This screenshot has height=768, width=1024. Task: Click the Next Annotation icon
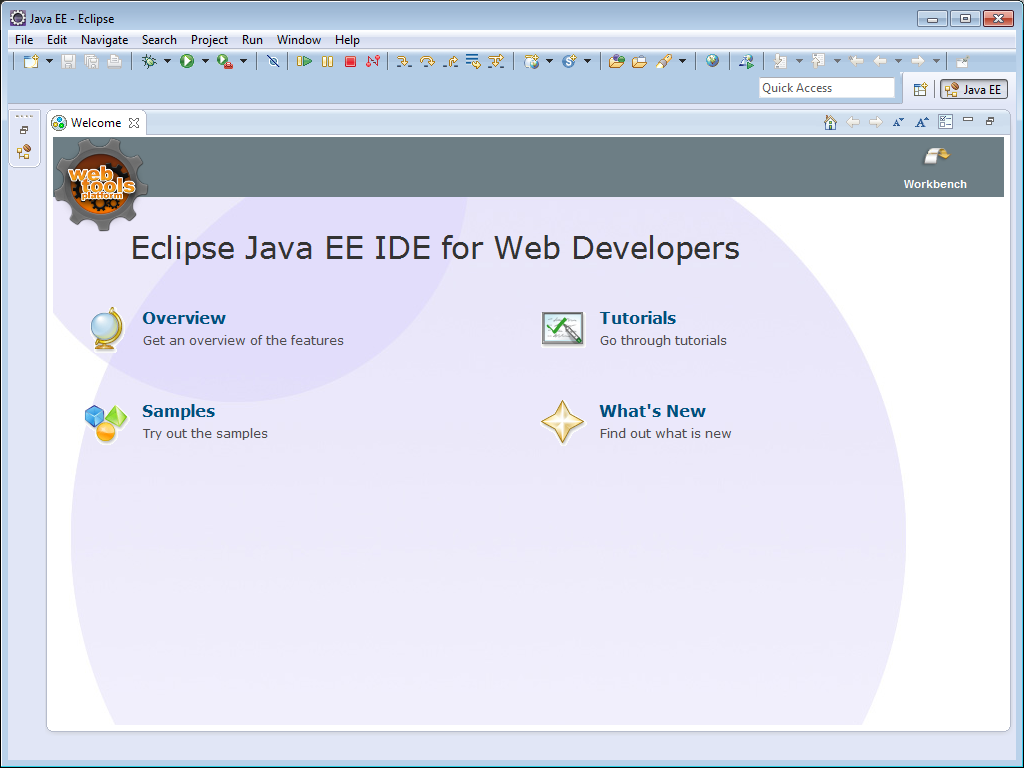pos(780,61)
